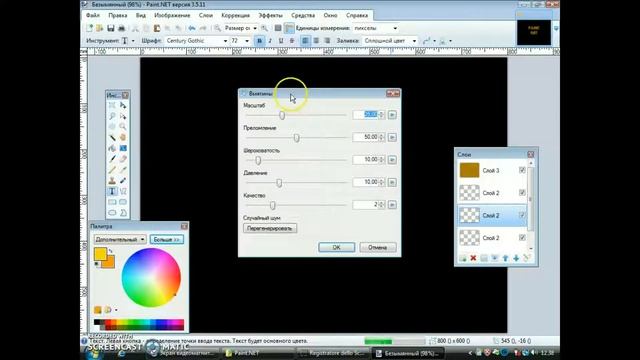Select the Magic Wand tool
640x360 pixels.
pyautogui.click(x=112, y=138)
